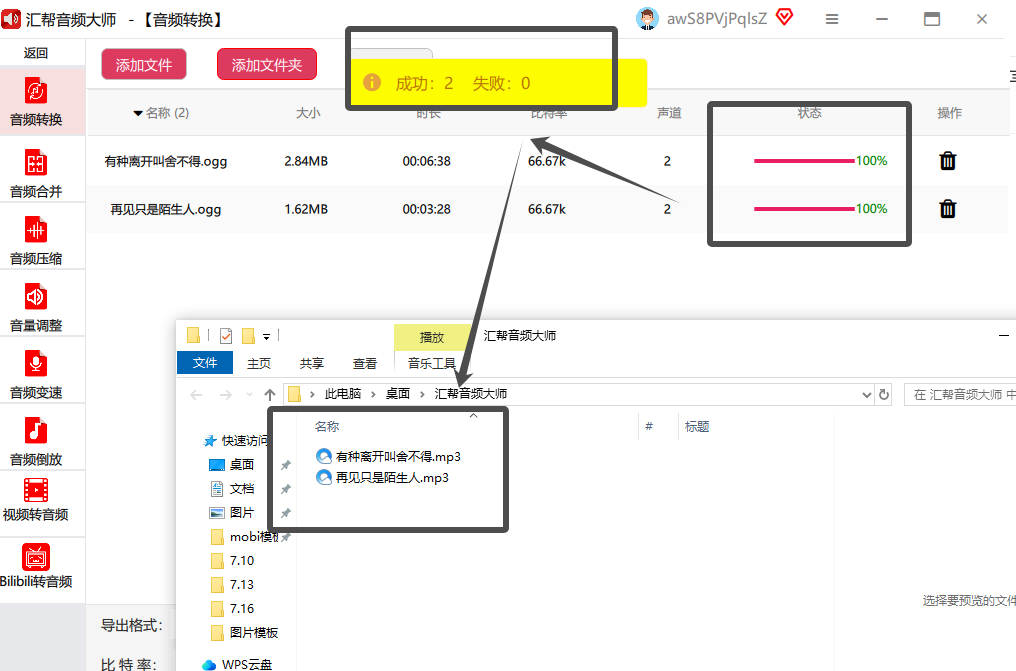Open the 音量调整 volume adjust tool
Screen dimensions: 1016x671
tap(36, 308)
